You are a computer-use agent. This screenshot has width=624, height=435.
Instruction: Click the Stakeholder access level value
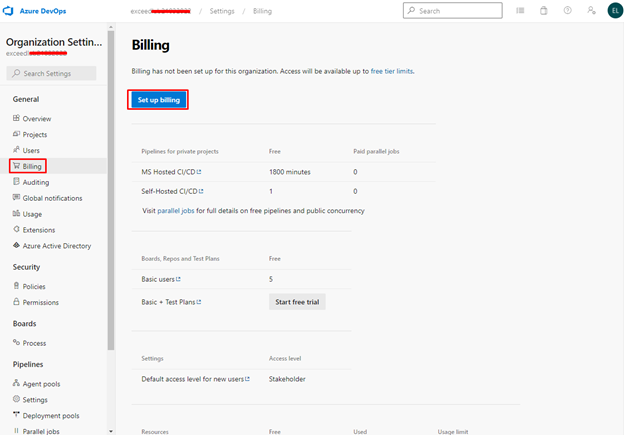click(287, 379)
